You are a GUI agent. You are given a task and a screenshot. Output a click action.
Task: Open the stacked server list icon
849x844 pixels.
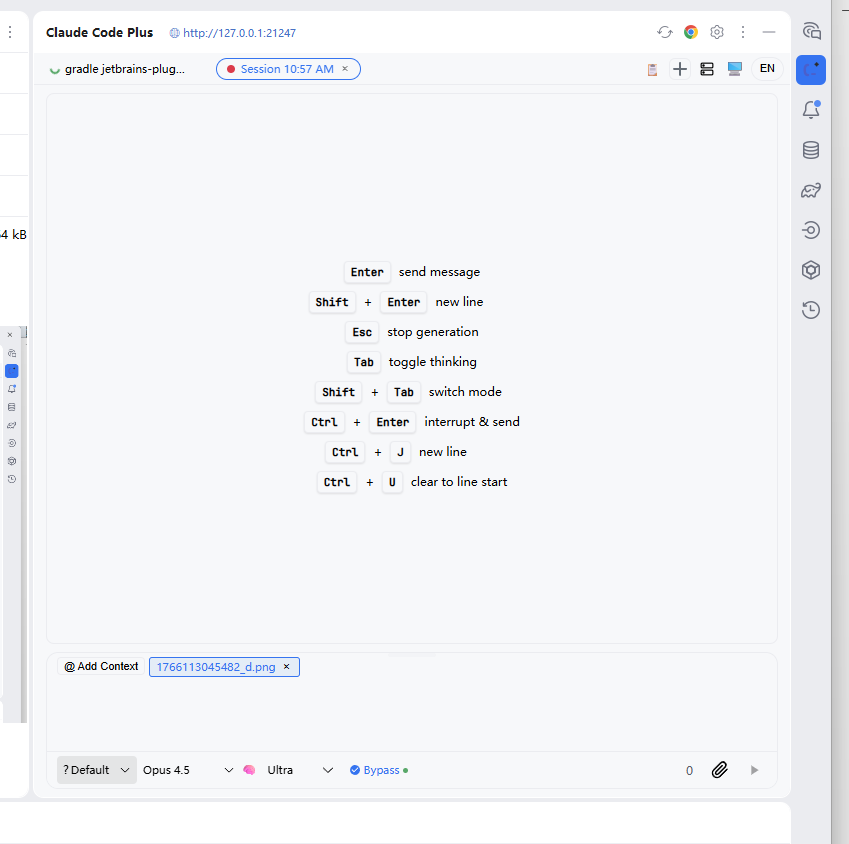coord(707,69)
